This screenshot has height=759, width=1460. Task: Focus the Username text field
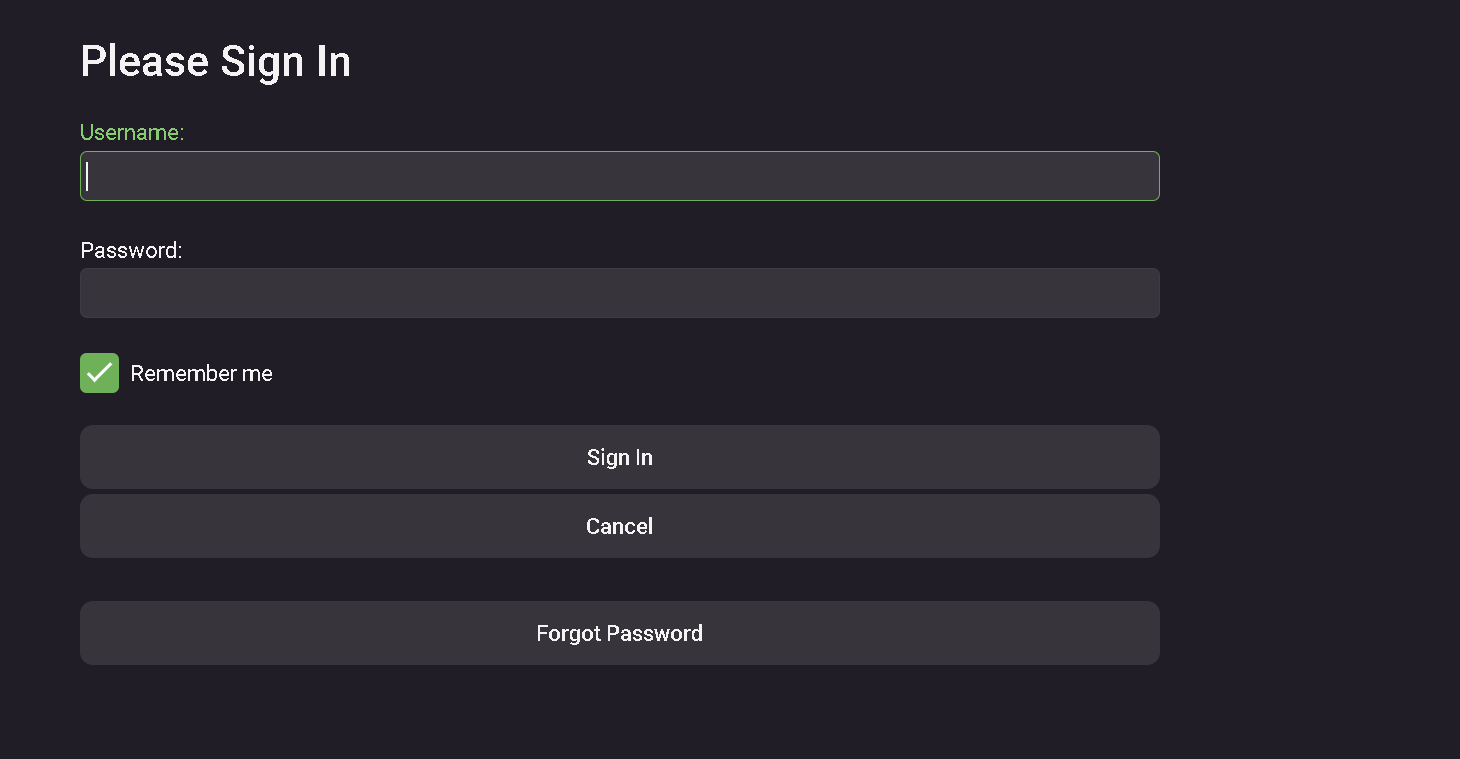[x=619, y=176]
